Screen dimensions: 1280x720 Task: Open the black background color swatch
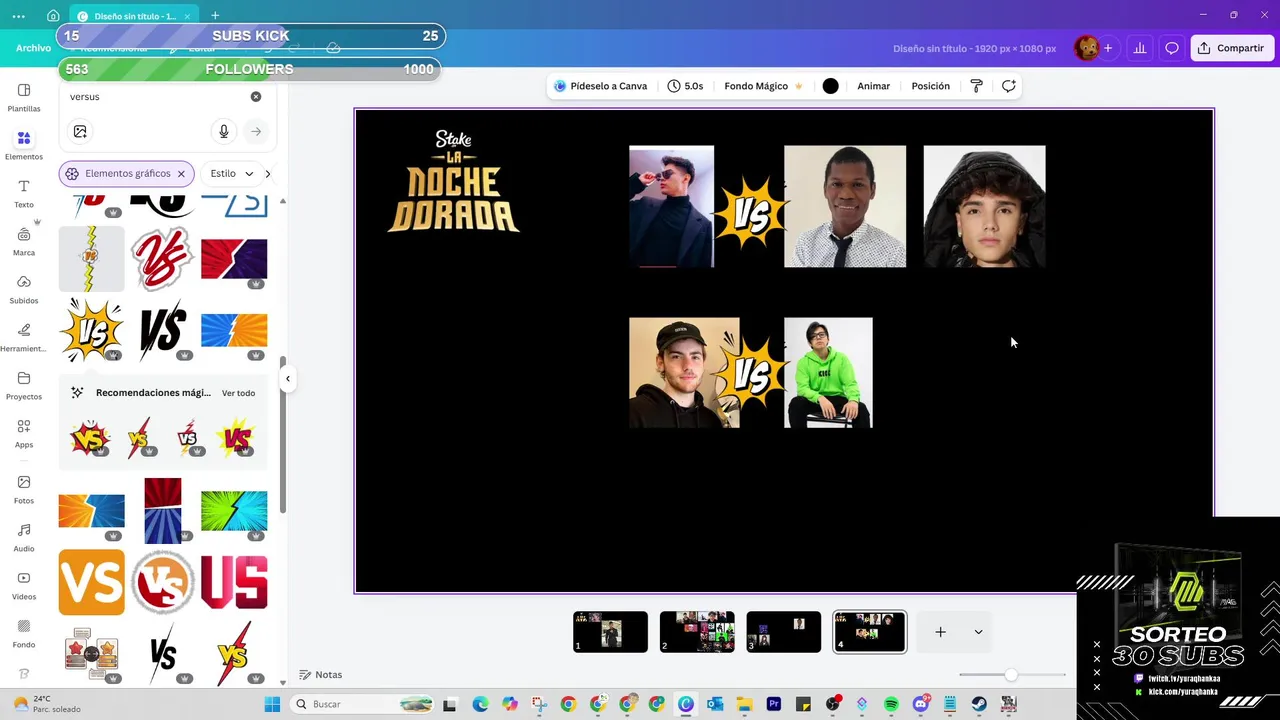point(830,86)
